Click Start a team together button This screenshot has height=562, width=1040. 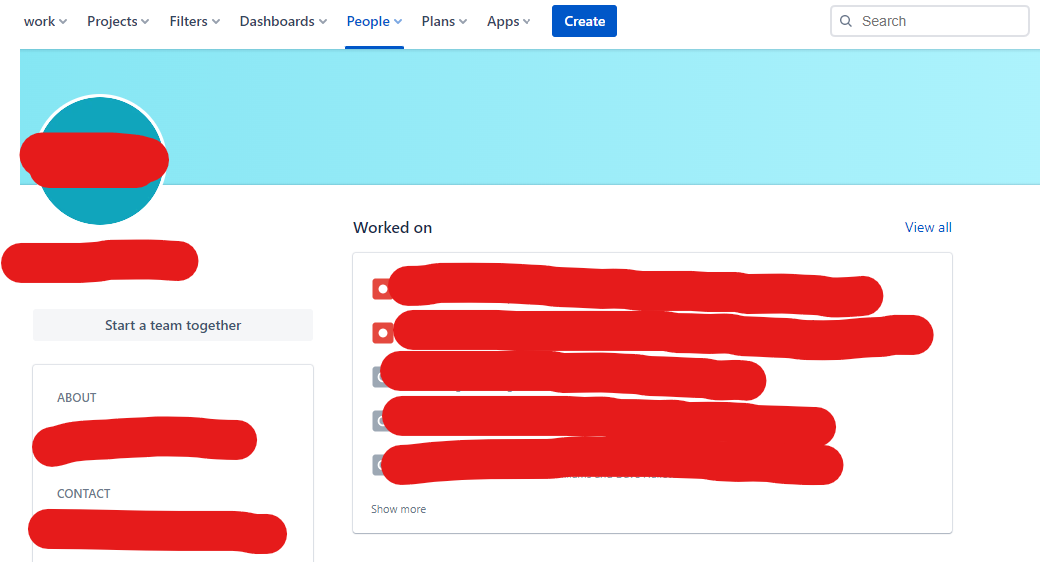[x=172, y=325]
